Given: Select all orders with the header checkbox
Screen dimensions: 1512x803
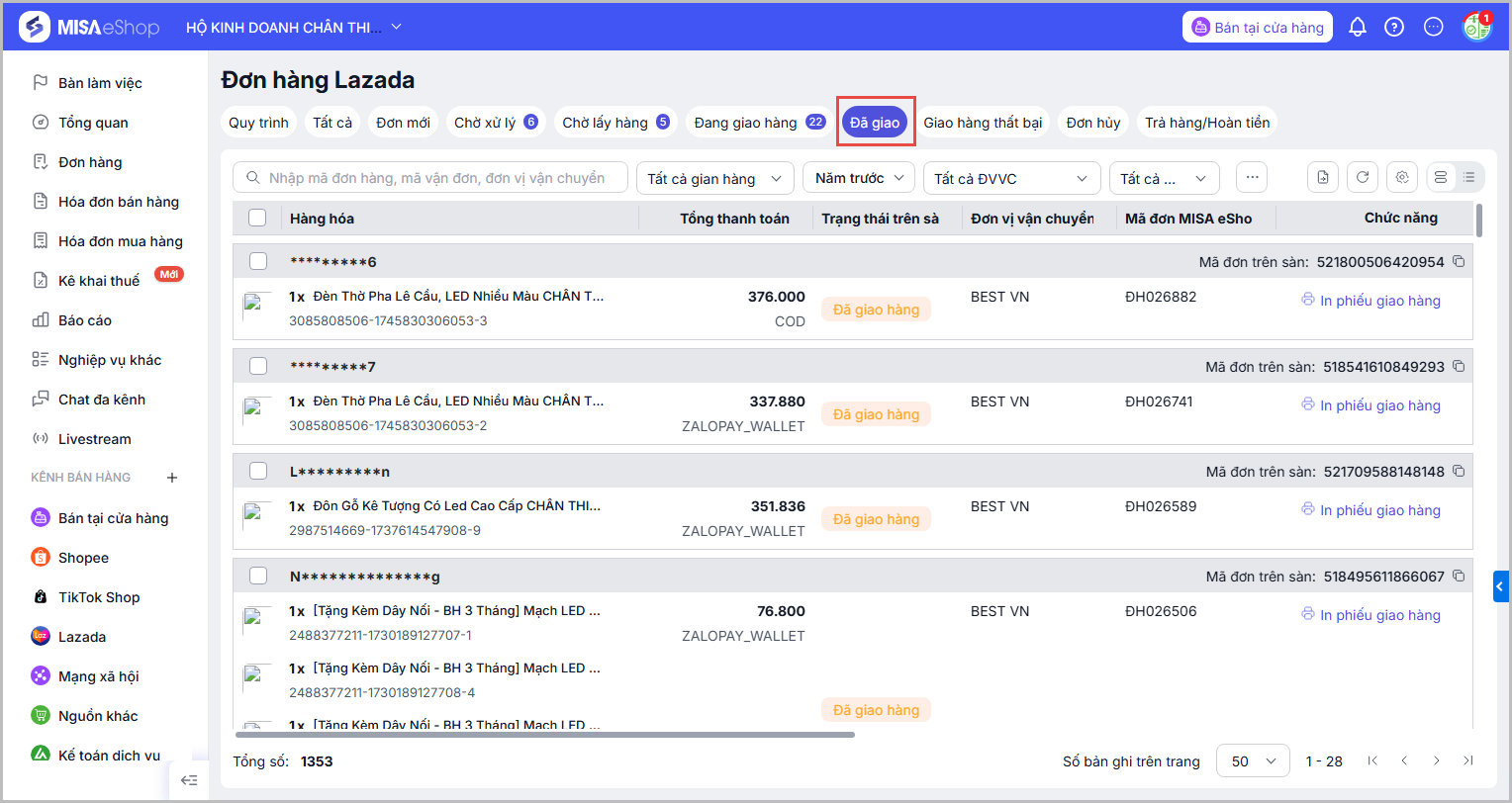Looking at the screenshot, I should point(257,218).
